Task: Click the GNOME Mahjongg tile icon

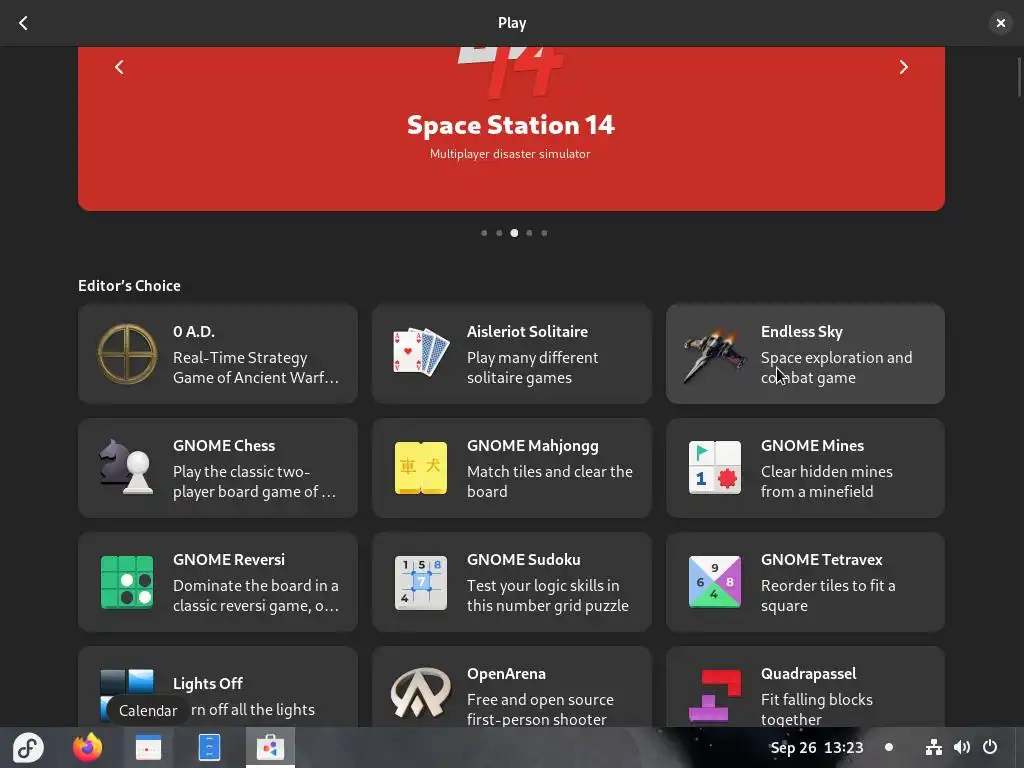Action: [x=421, y=468]
